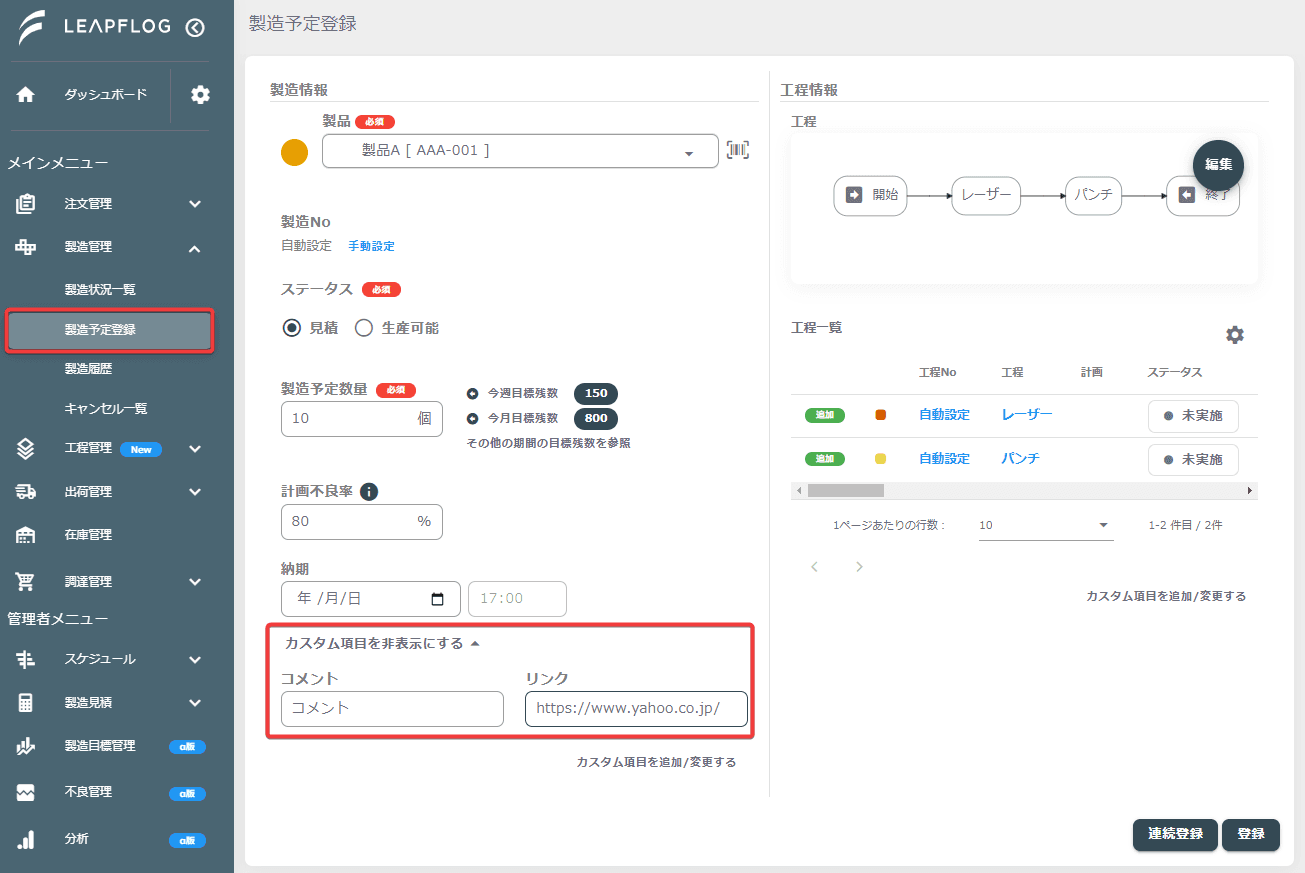Select the 見積 radio button
The width and height of the screenshot is (1305, 873).
pos(292,328)
